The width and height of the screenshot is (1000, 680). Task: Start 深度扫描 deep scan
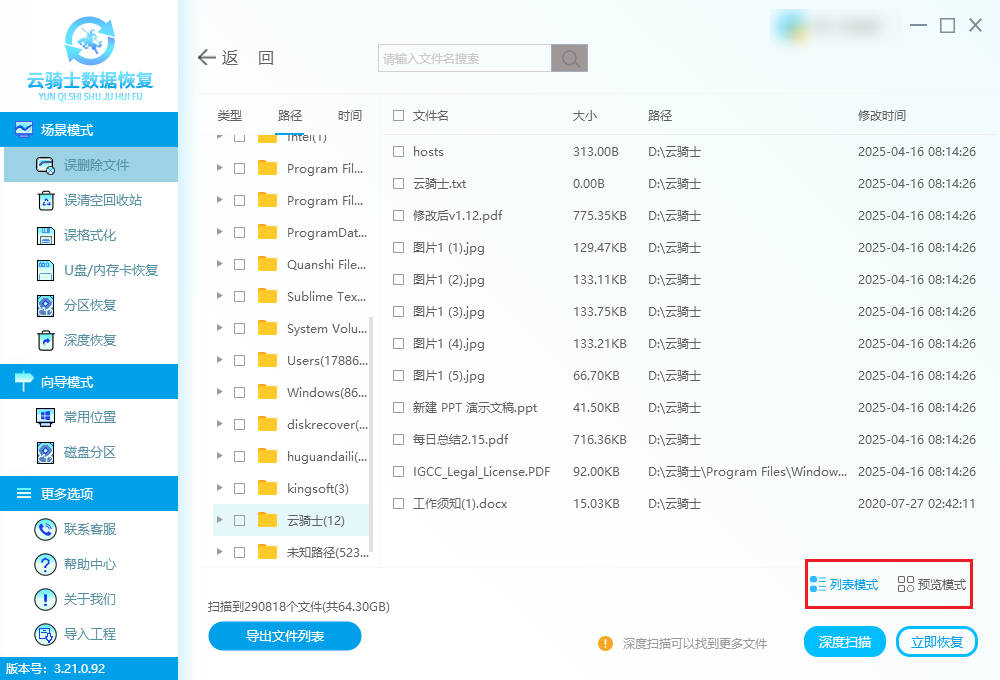pos(844,642)
